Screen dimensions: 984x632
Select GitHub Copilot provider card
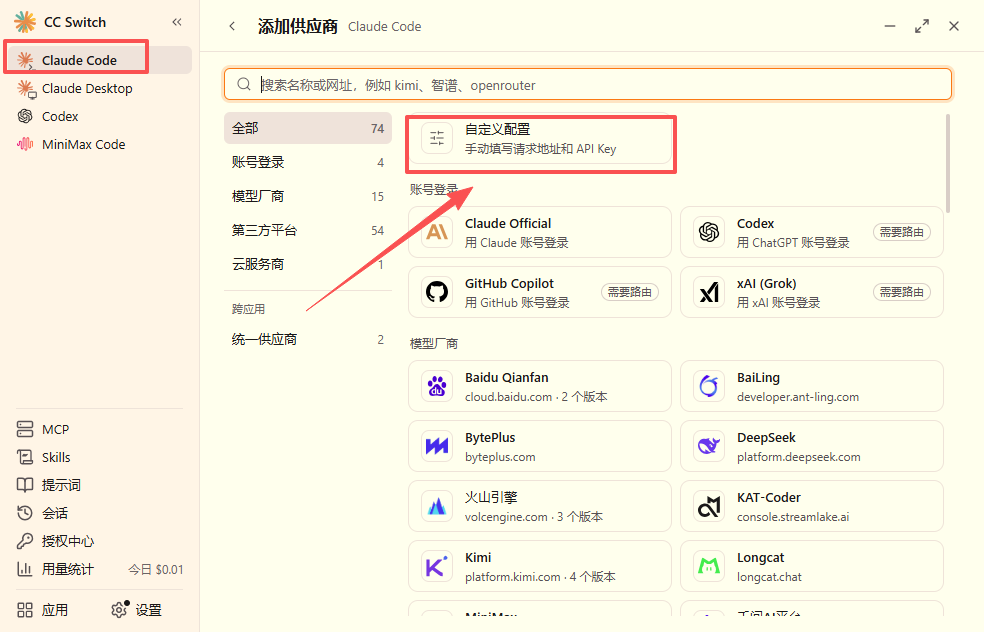point(540,292)
